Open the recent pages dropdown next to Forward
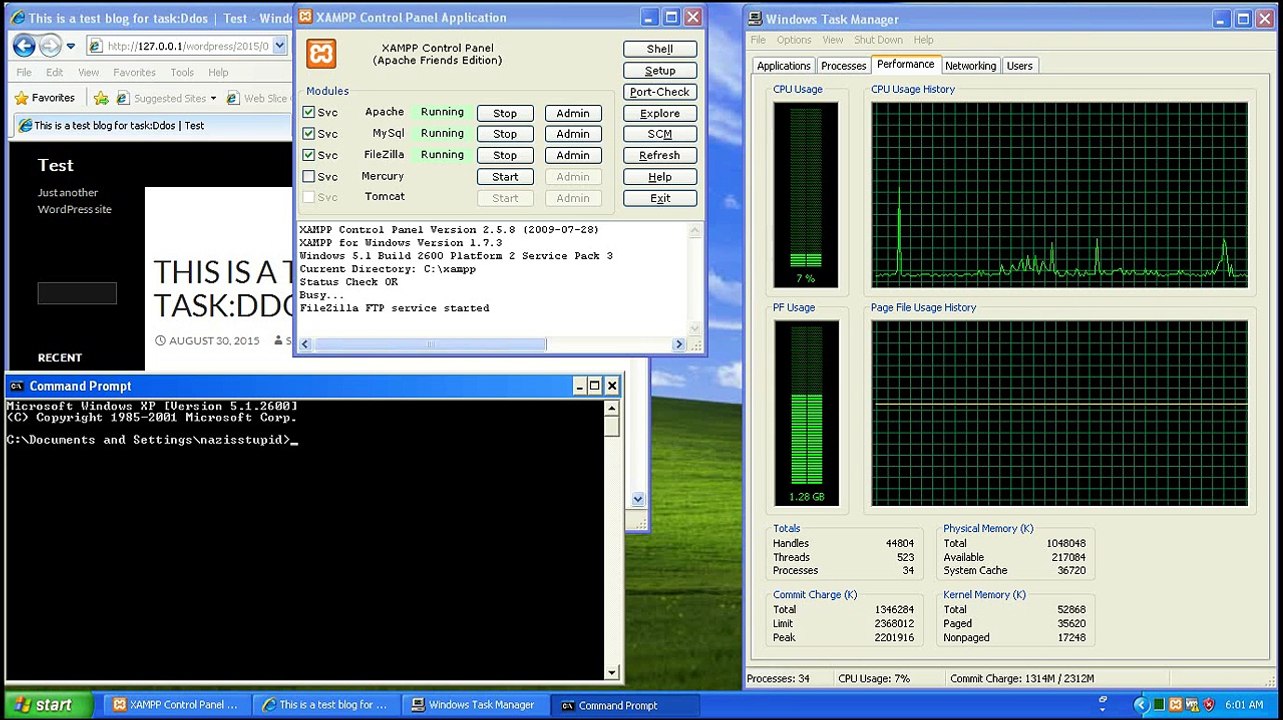 (x=71, y=47)
